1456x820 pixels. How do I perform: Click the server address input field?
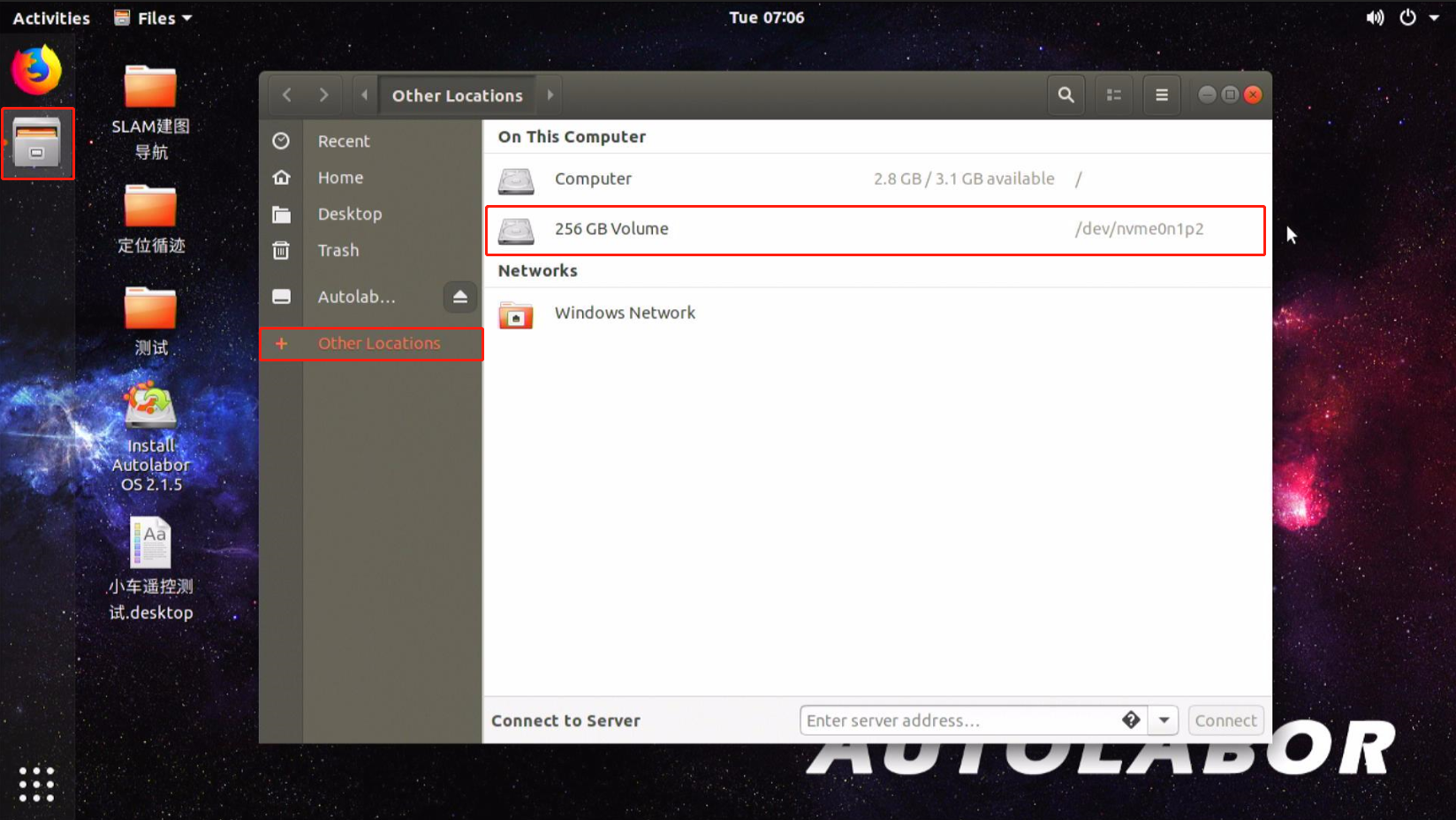(959, 720)
